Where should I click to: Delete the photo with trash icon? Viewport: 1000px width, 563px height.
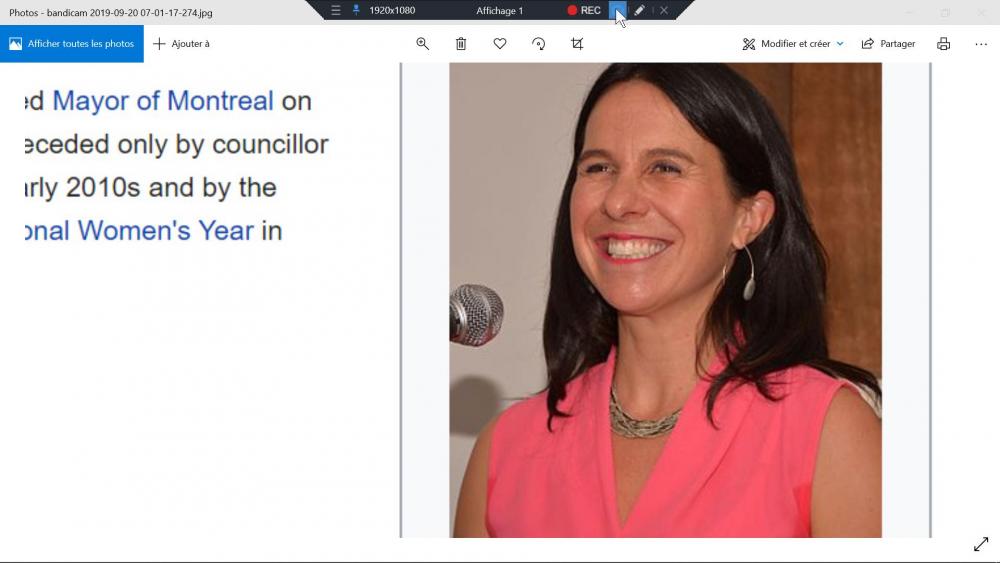460,43
